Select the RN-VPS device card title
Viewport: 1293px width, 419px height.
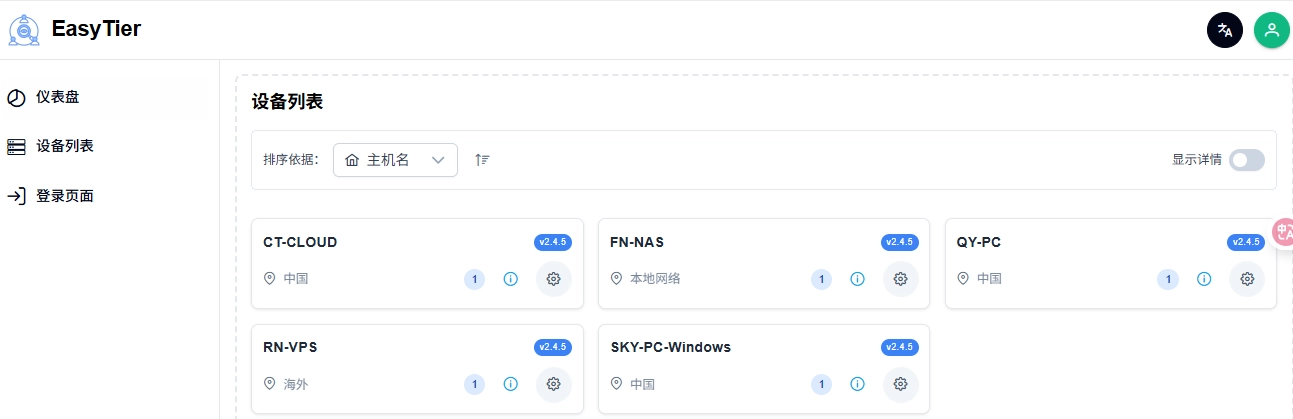click(290, 347)
